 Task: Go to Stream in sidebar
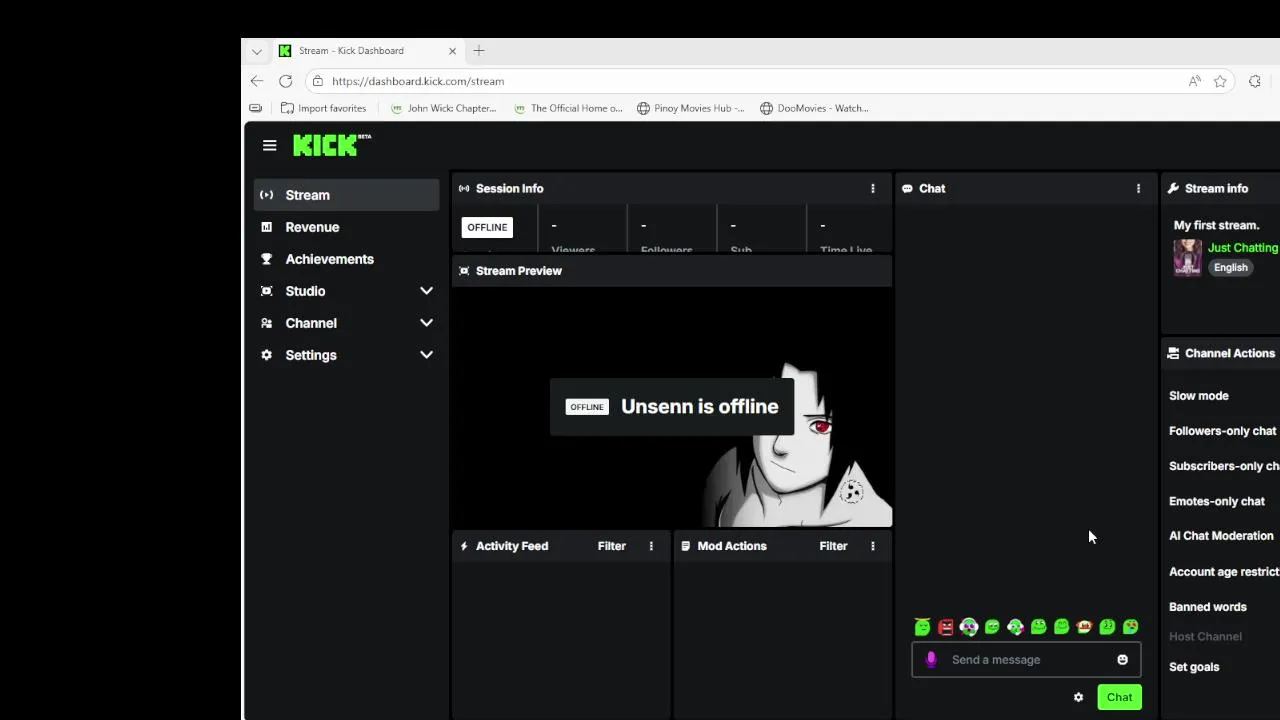346,195
